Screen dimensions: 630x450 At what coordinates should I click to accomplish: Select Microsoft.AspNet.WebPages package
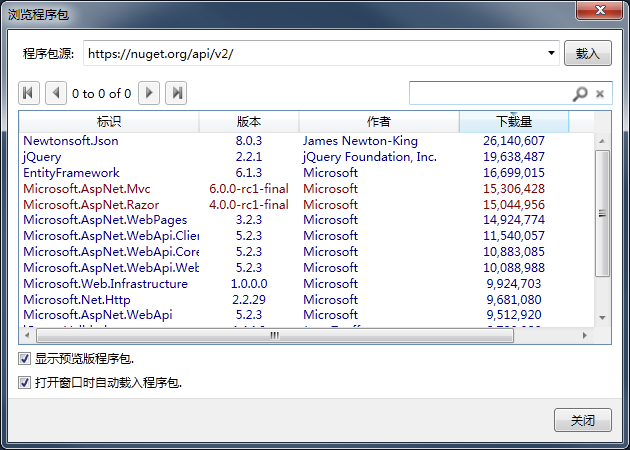pos(105,220)
